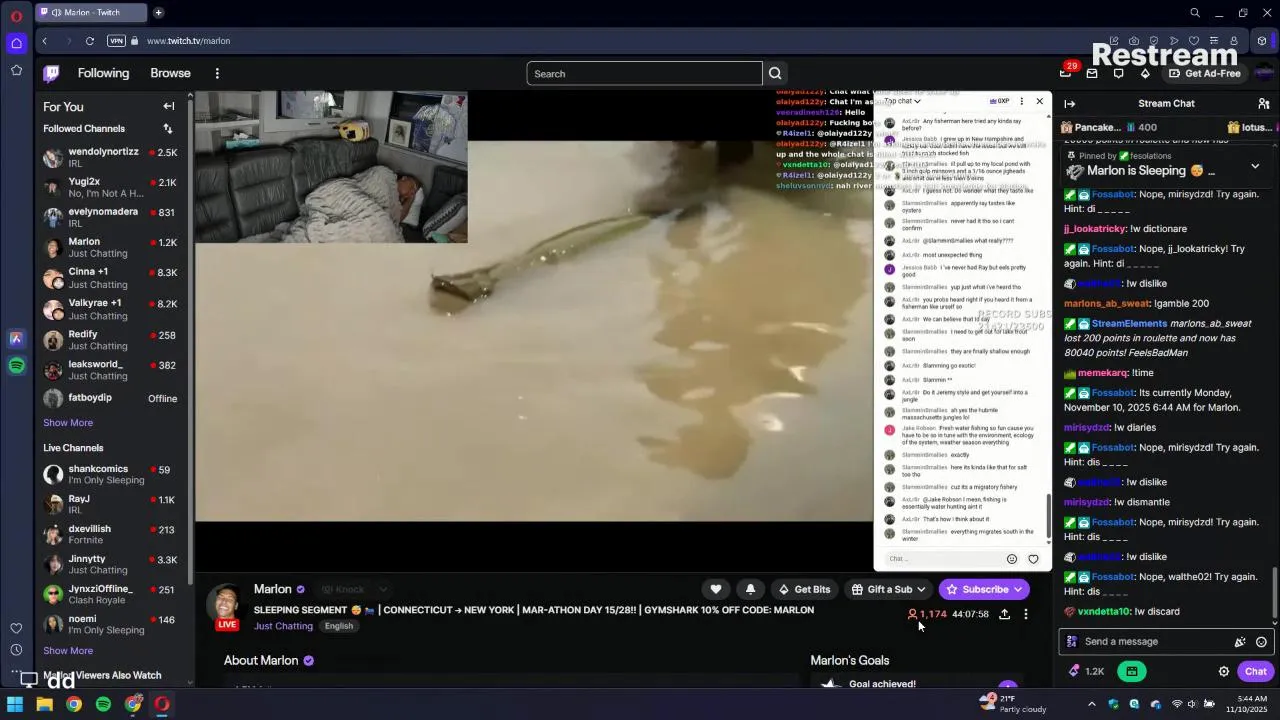Open a new browser tab

coord(158,13)
